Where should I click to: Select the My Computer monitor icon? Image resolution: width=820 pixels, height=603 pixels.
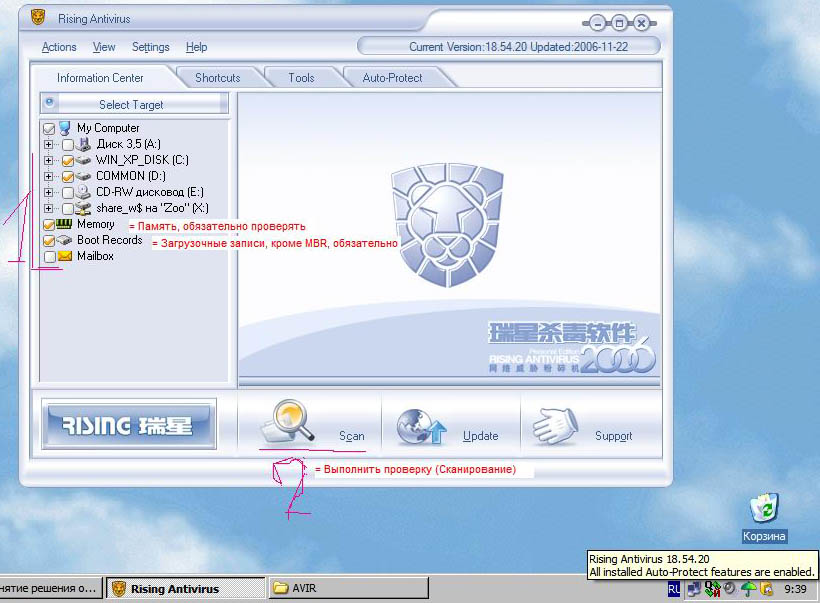click(65, 128)
